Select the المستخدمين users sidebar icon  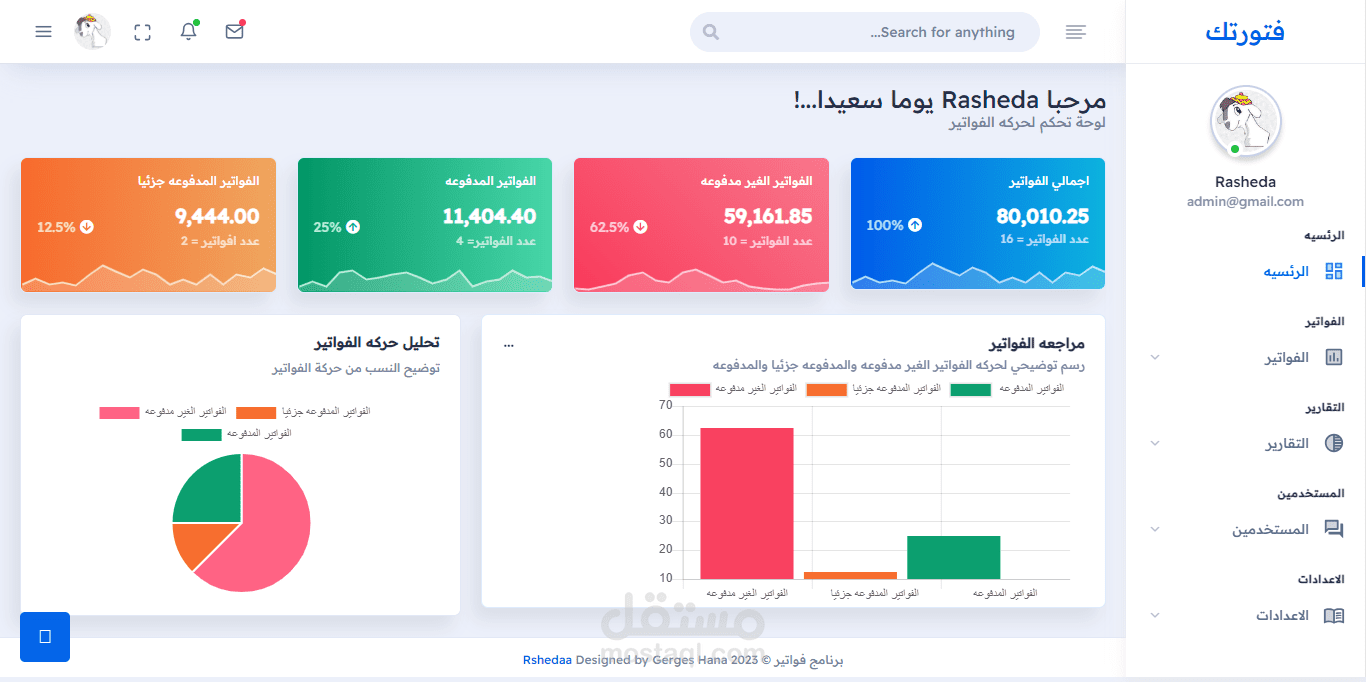[x=1333, y=529]
